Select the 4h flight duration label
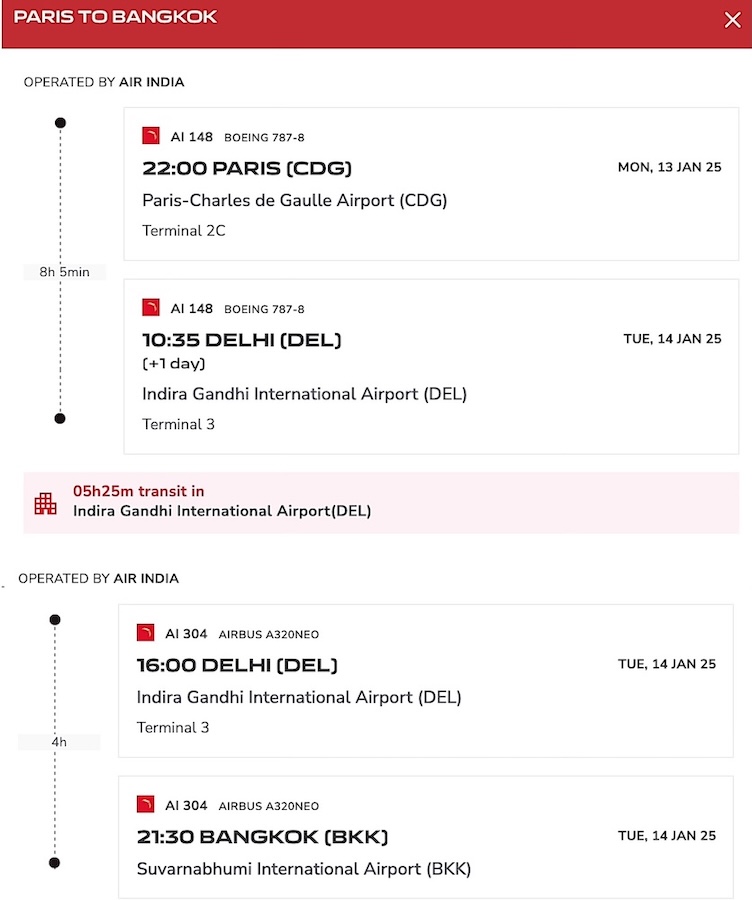Image resolution: width=752 pixels, height=900 pixels. [59, 742]
